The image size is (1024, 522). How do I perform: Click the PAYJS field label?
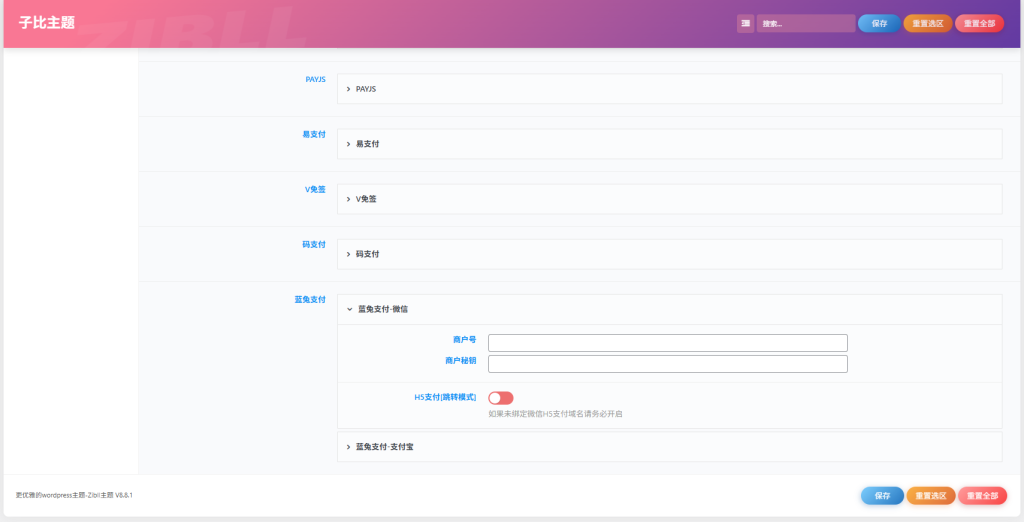[x=315, y=79]
